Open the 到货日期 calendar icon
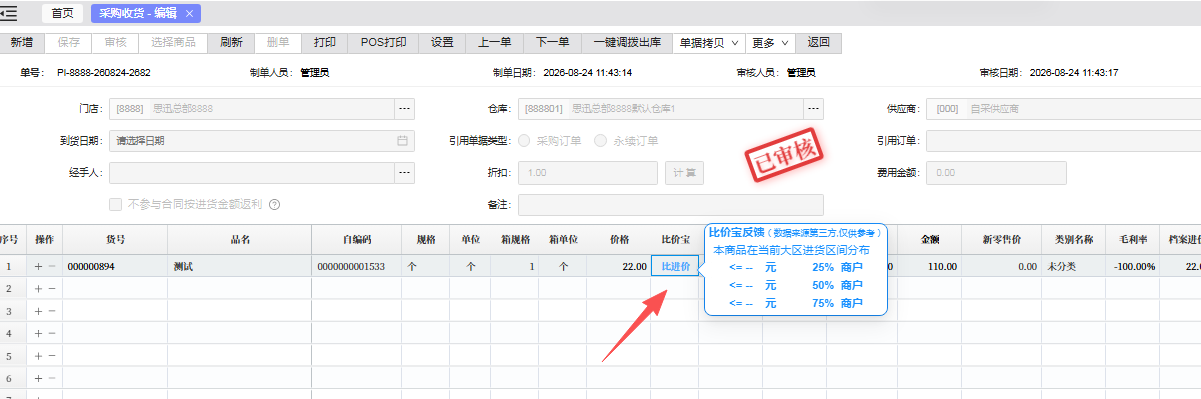Viewport: 1201px width, 399px height. (x=402, y=141)
